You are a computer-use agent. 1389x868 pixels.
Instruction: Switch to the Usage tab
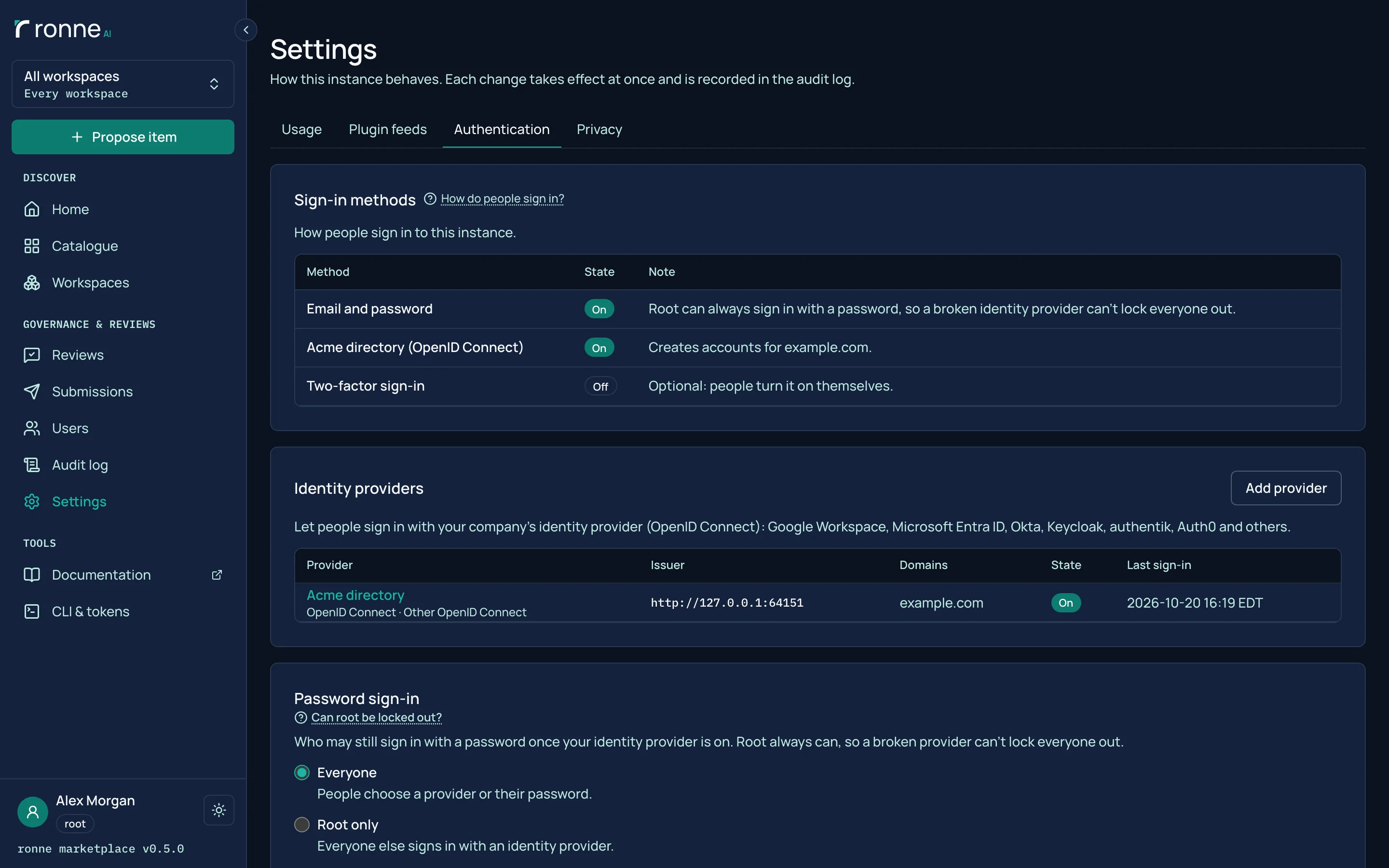click(301, 129)
